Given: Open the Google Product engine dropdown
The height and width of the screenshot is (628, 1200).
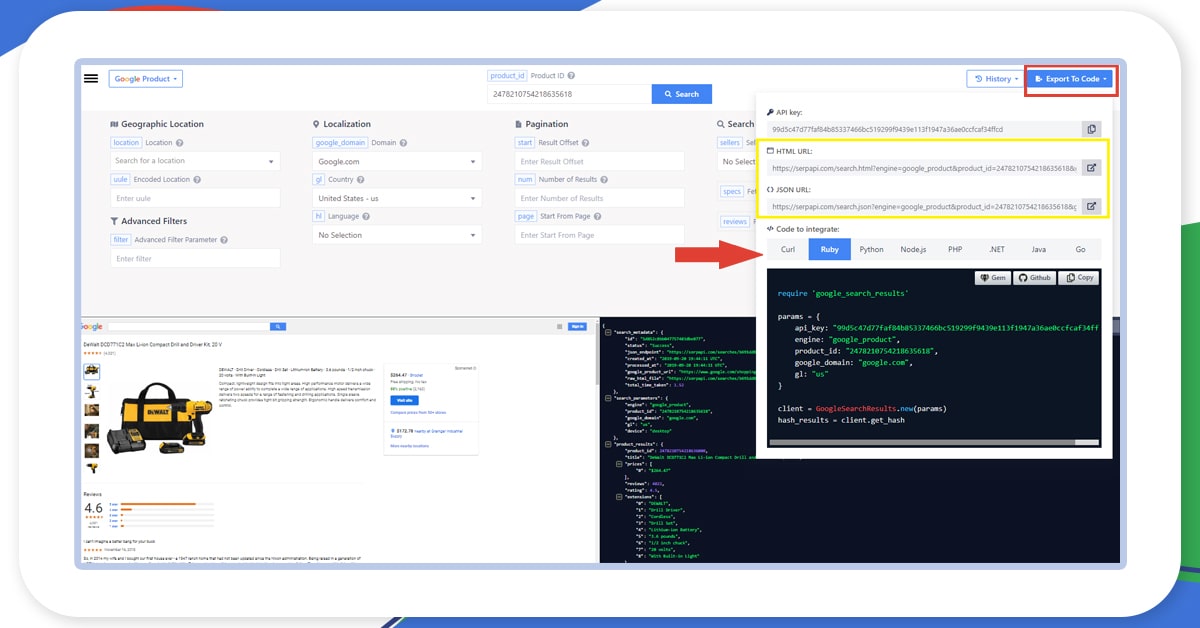Looking at the screenshot, I should tap(146, 79).
